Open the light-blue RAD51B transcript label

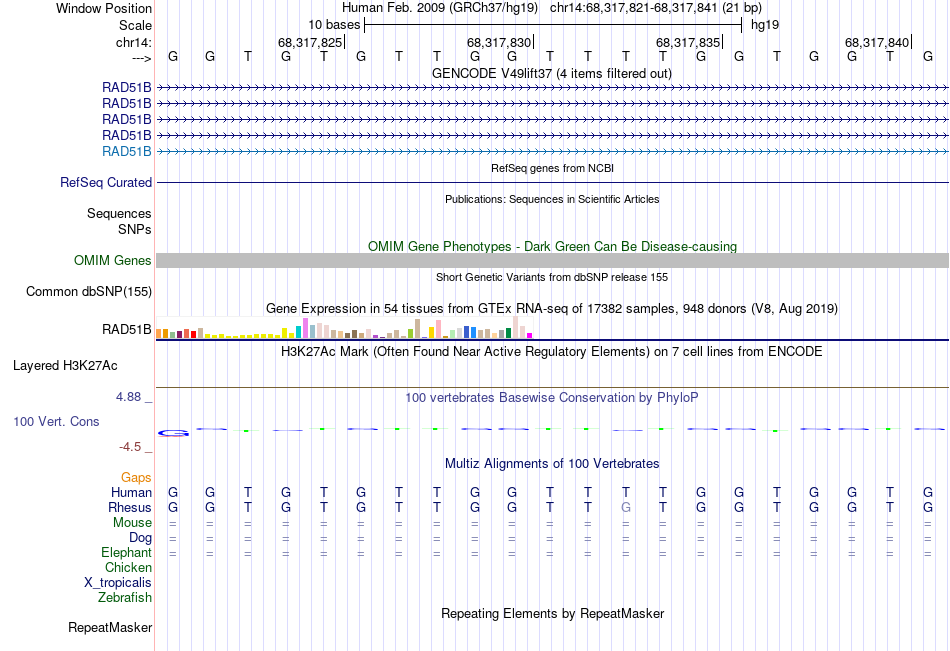(x=127, y=152)
